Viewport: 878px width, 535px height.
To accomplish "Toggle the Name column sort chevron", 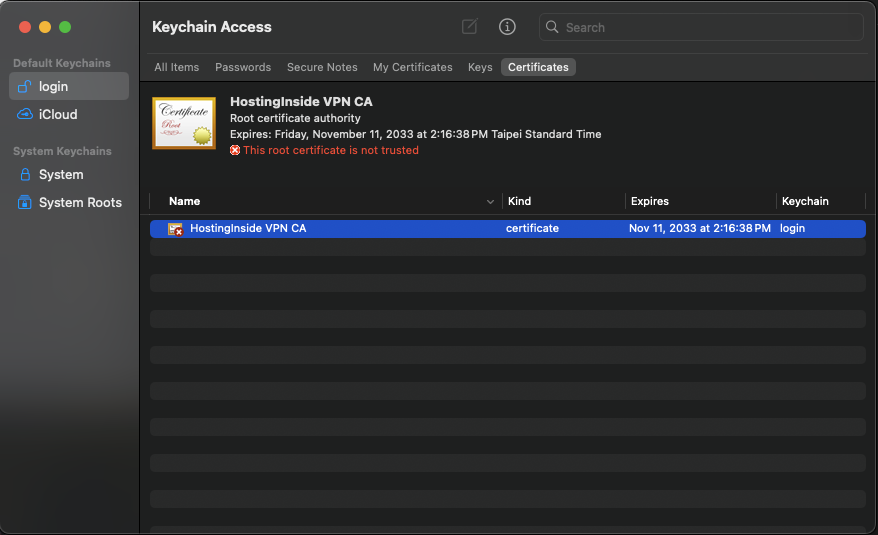I will click(x=490, y=202).
